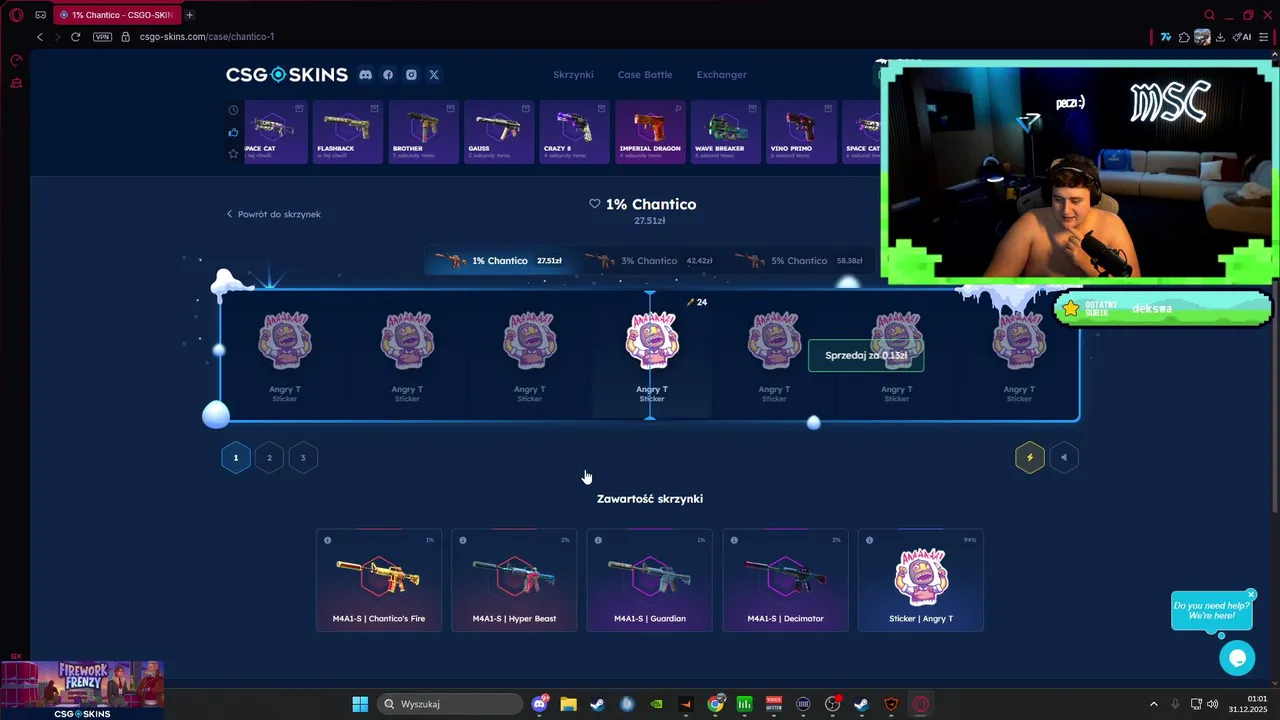Open the VINO PRIMO live drop item
Screen dimensions: 1280x720
pos(801,132)
